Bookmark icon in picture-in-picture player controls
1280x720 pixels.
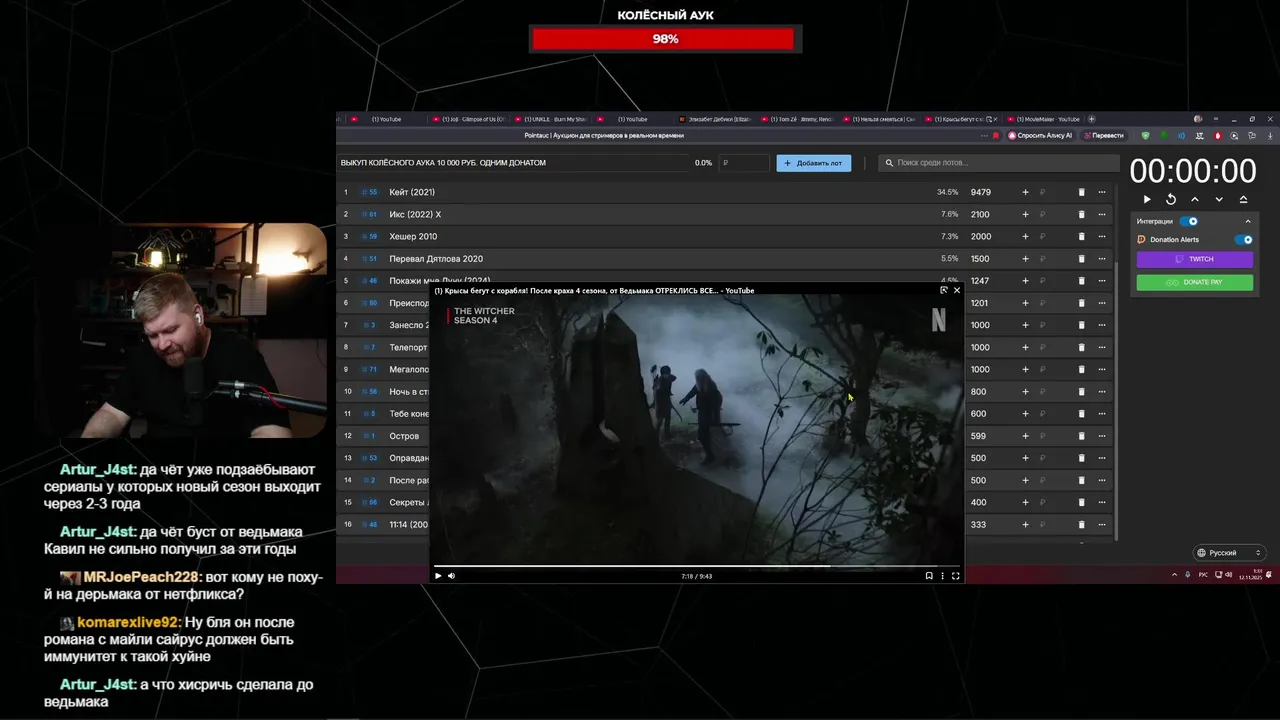[x=929, y=576]
